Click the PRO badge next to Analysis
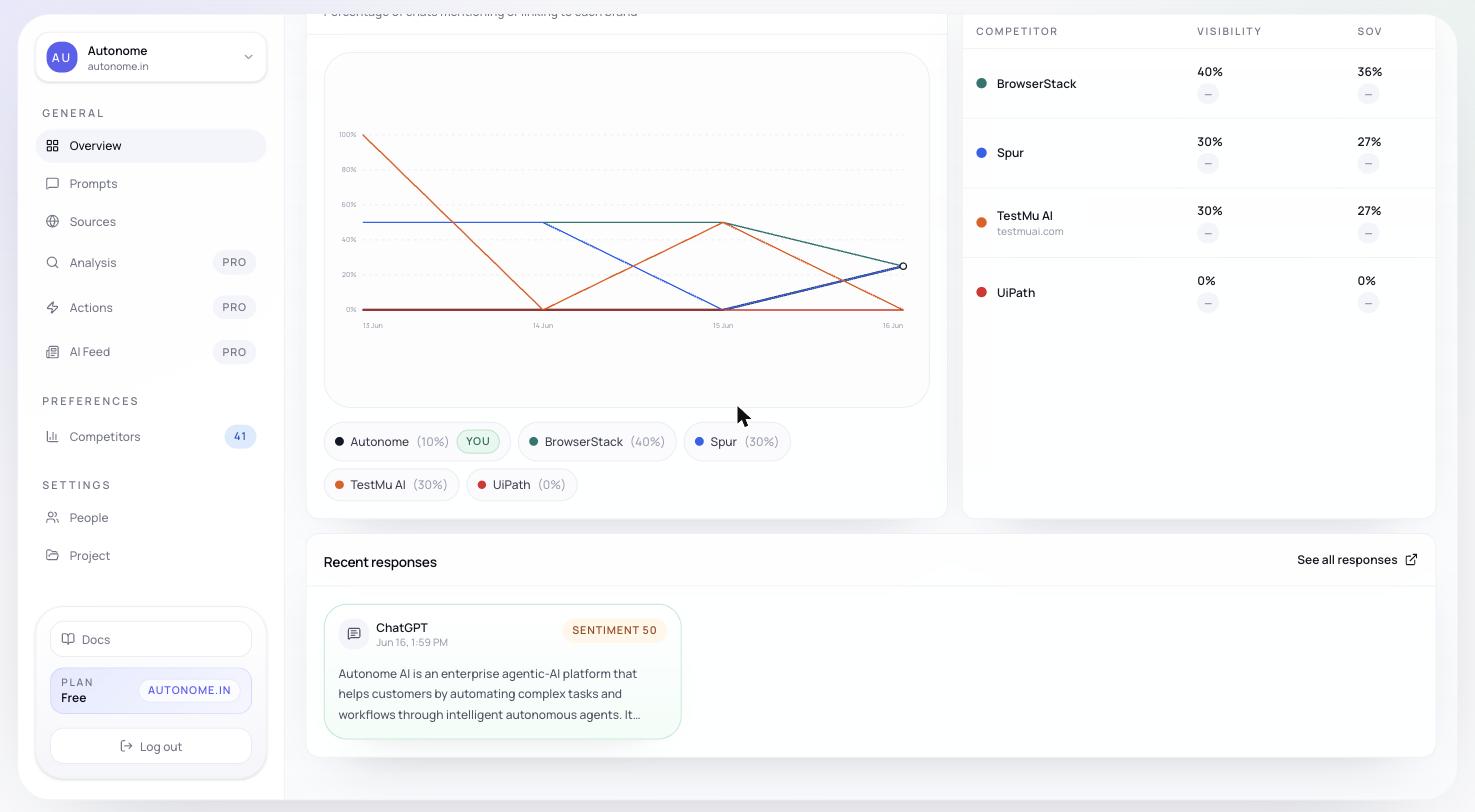Screen dimensions: 1475x812 click(x=234, y=262)
